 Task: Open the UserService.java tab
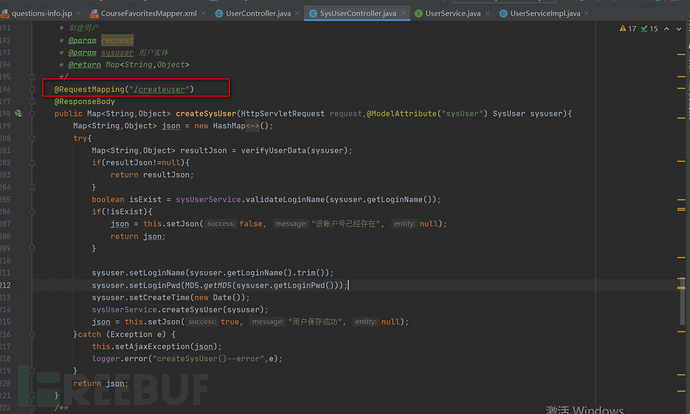(x=453, y=13)
